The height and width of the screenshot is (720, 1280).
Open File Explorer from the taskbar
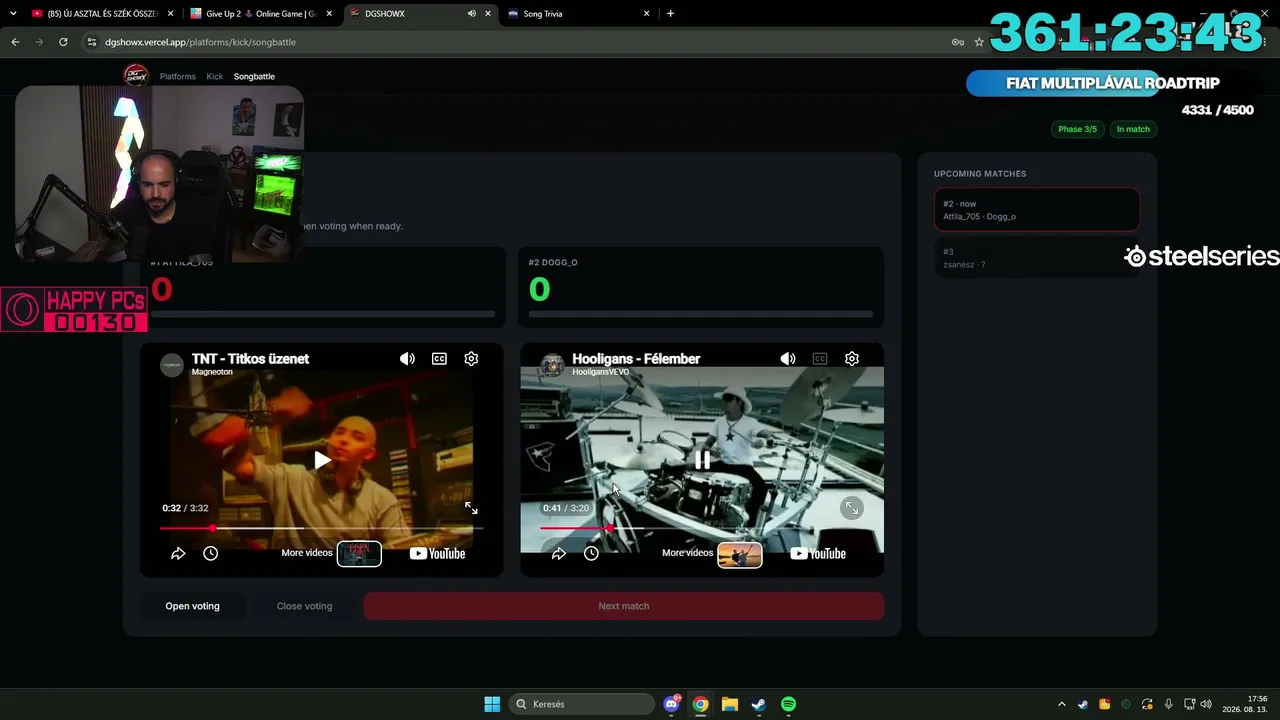[x=730, y=704]
